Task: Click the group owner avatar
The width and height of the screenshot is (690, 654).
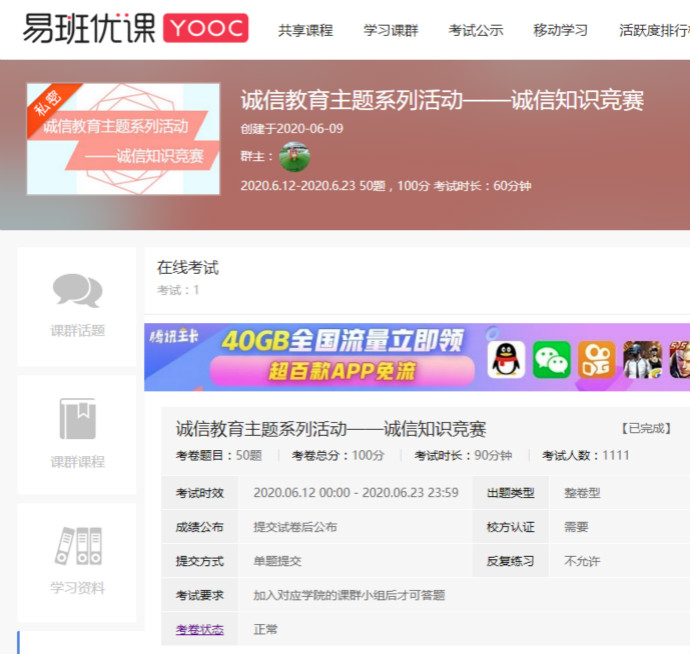Action: pos(294,157)
